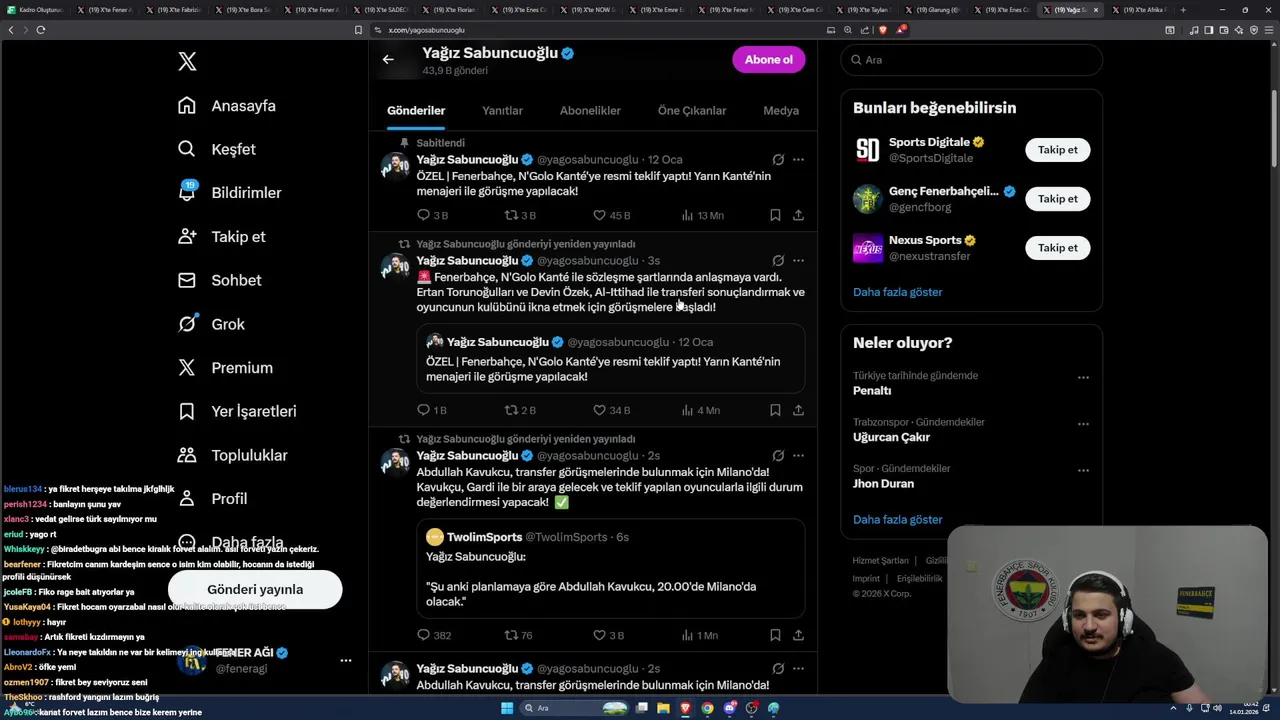Reload page in browser toolbar
The width and height of the screenshot is (1280, 720).
(x=40, y=30)
